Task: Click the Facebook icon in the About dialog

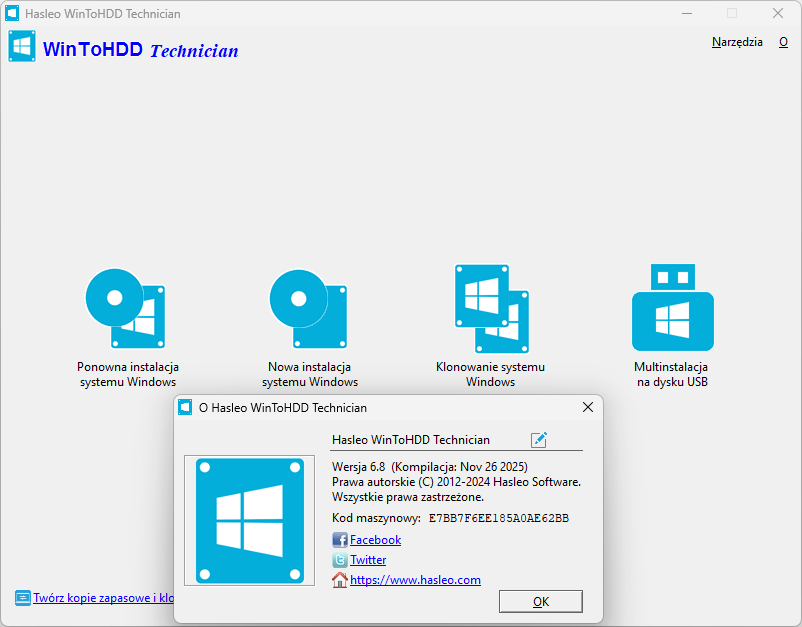Action: [340, 540]
